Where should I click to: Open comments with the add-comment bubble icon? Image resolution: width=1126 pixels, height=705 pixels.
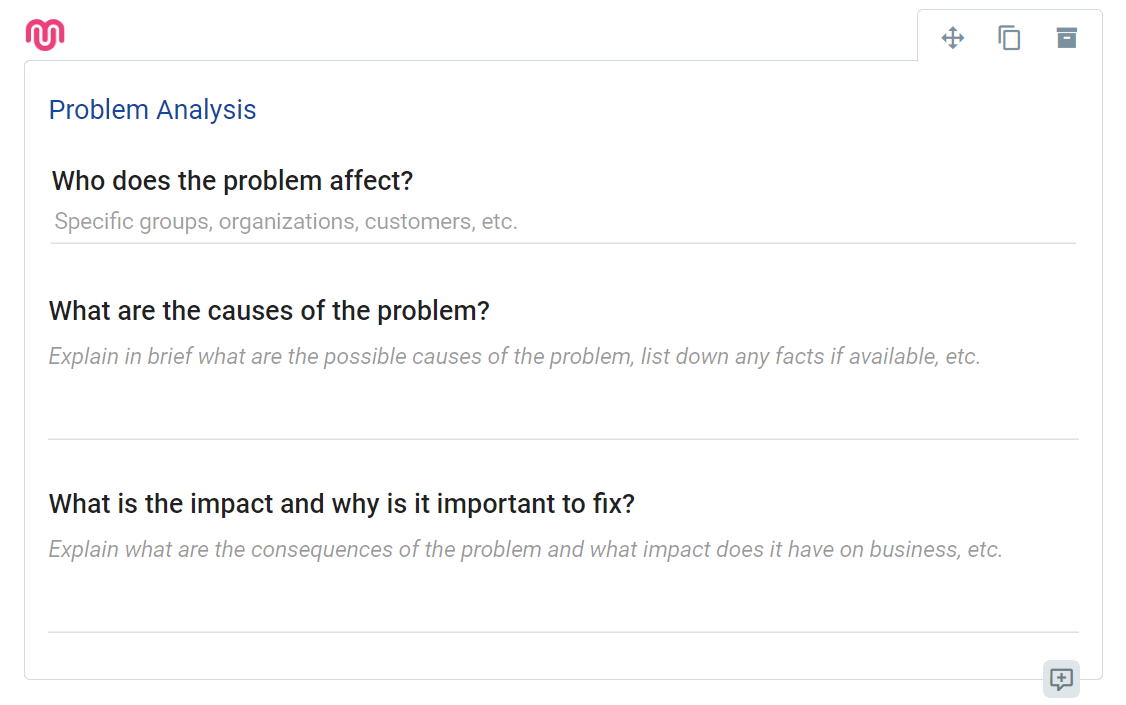pyautogui.click(x=1061, y=679)
